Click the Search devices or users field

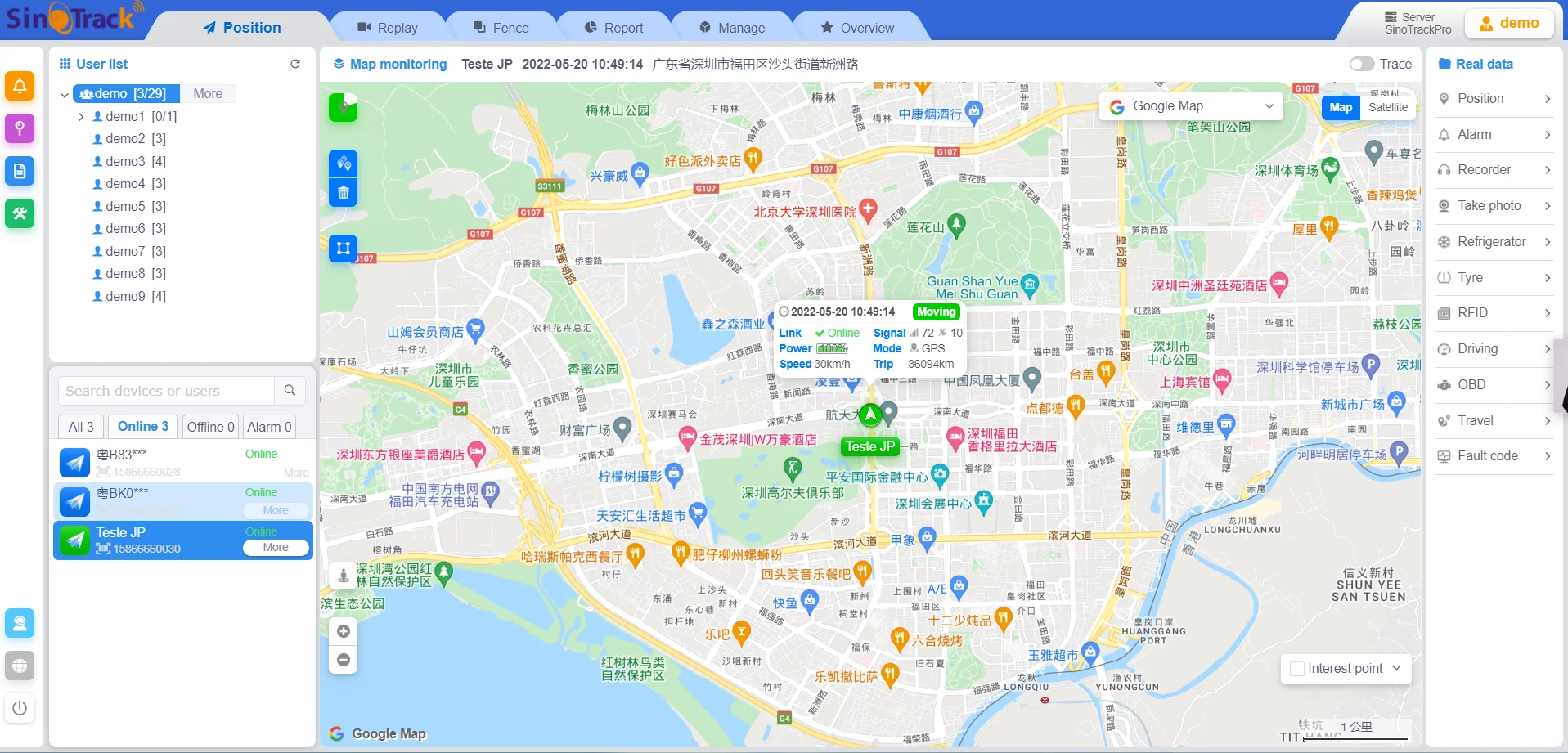click(166, 391)
